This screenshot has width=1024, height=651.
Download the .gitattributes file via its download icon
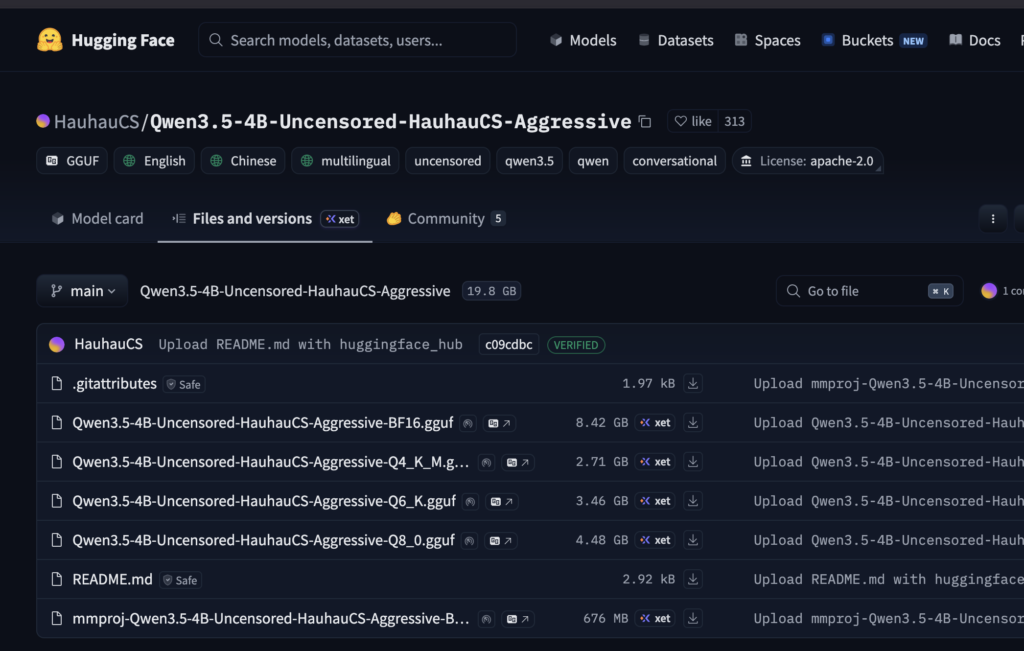pos(692,384)
